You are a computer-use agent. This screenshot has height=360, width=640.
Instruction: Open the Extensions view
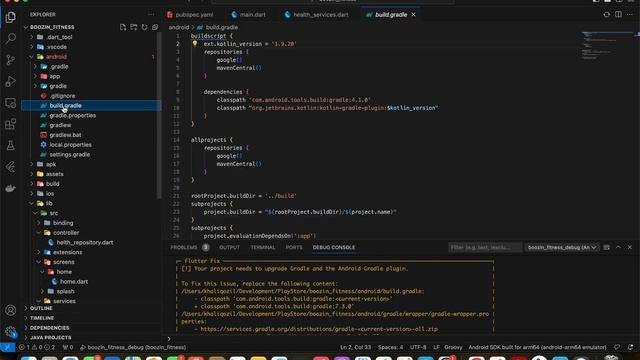tap(11, 124)
